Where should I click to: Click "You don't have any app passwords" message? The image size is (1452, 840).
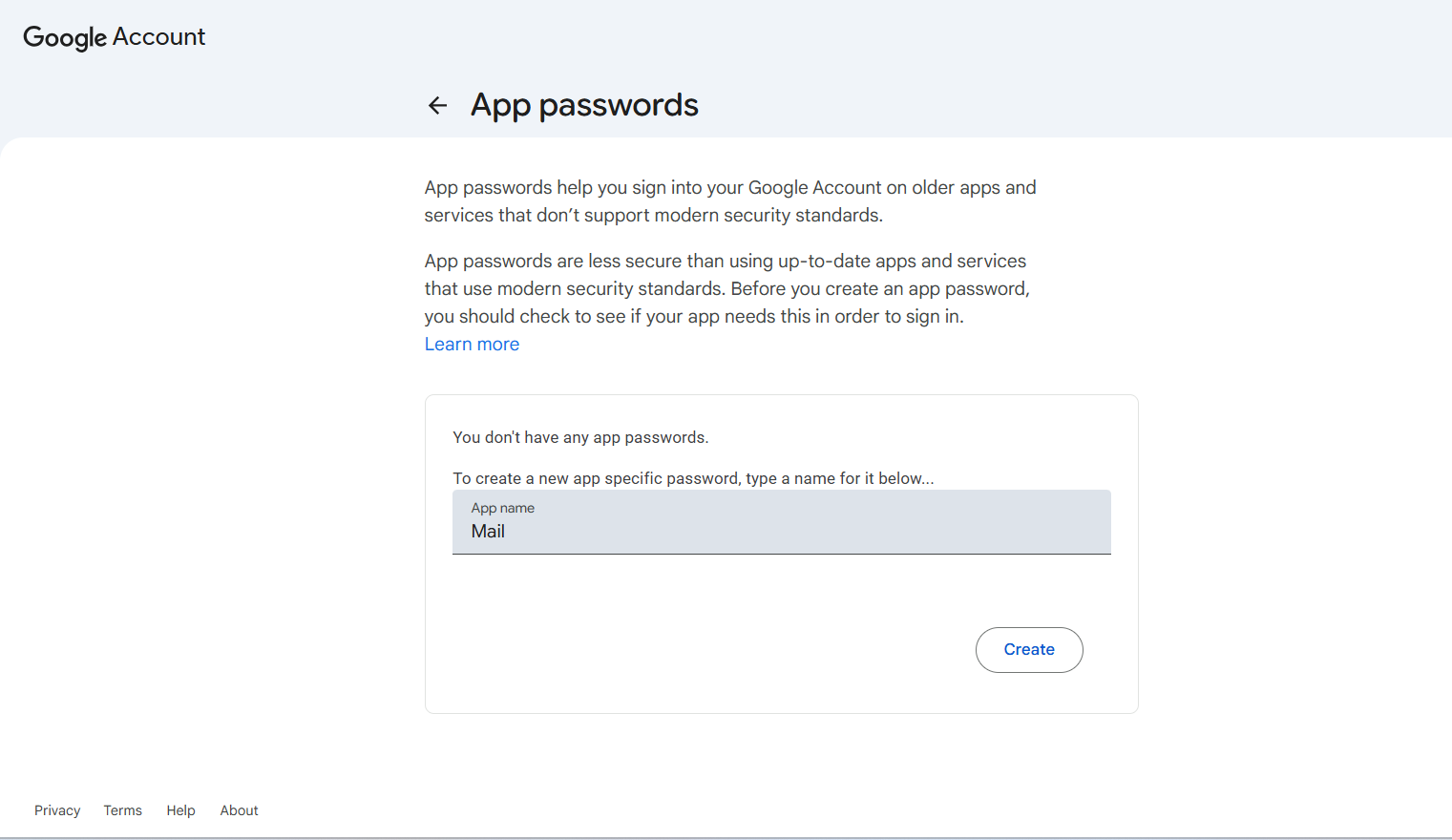click(x=580, y=437)
